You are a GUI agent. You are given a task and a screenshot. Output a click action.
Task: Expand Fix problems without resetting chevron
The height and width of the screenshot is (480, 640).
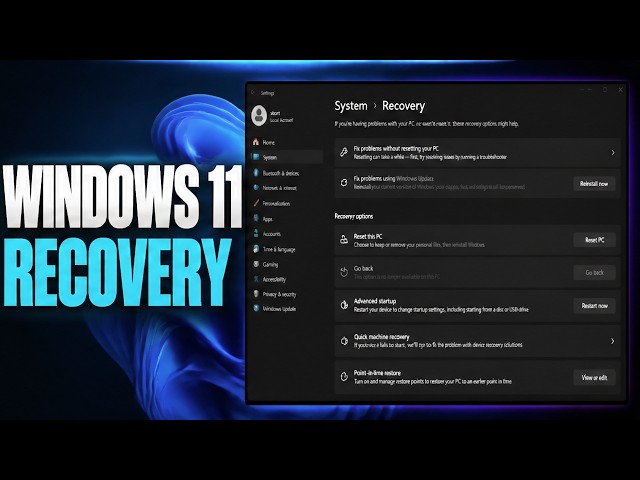pos(613,152)
